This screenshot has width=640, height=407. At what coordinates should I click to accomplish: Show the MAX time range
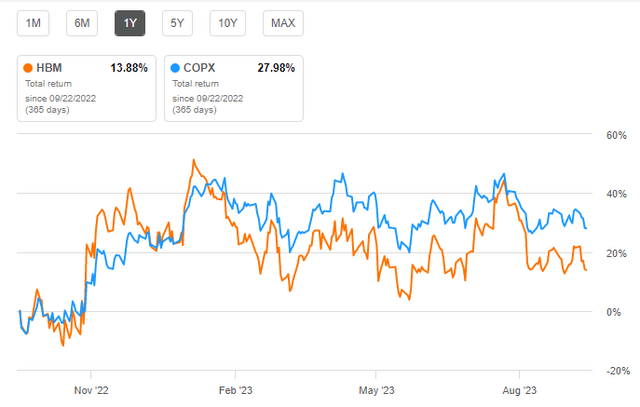284,23
